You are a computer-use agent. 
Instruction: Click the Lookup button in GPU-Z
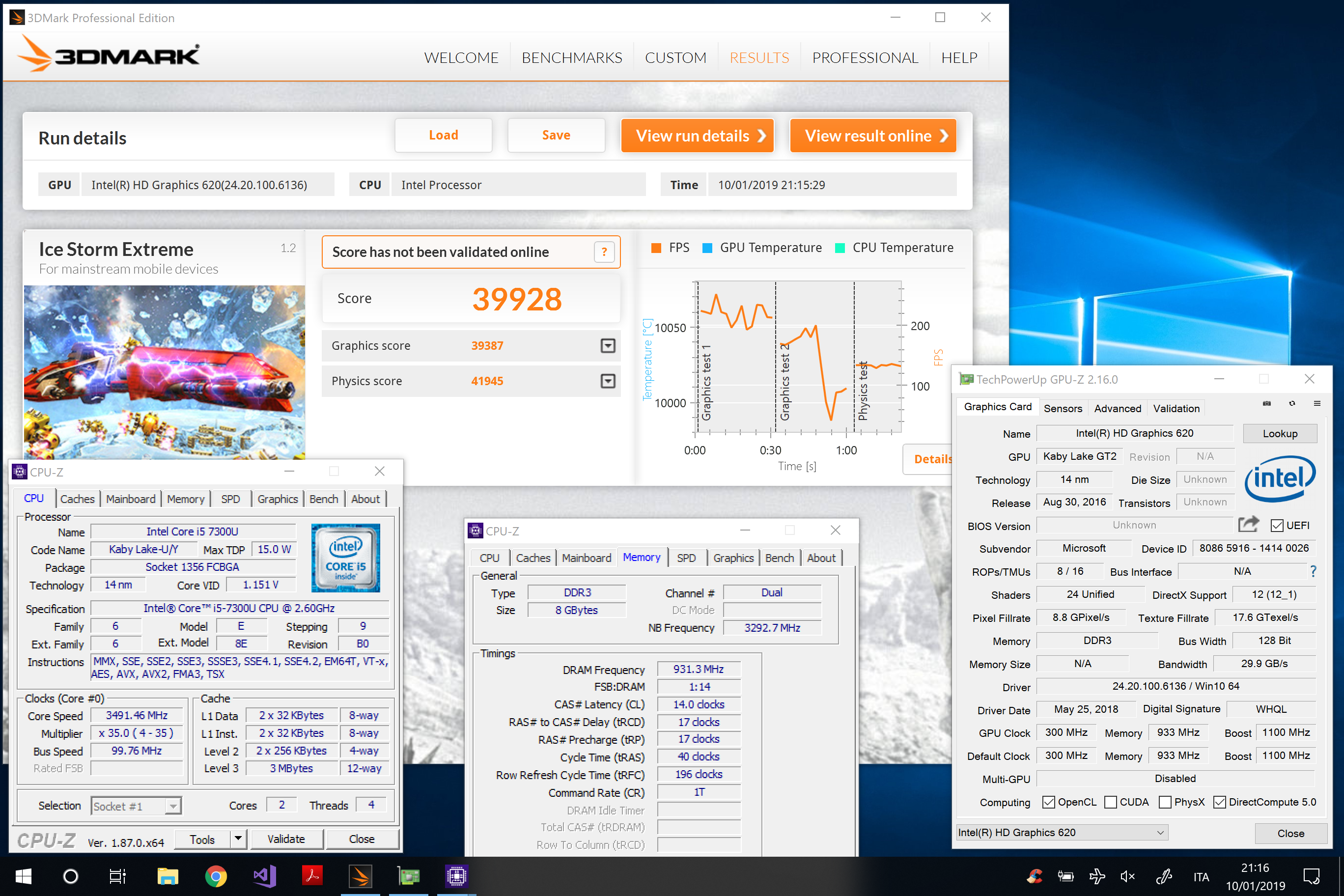pyautogui.click(x=1280, y=433)
